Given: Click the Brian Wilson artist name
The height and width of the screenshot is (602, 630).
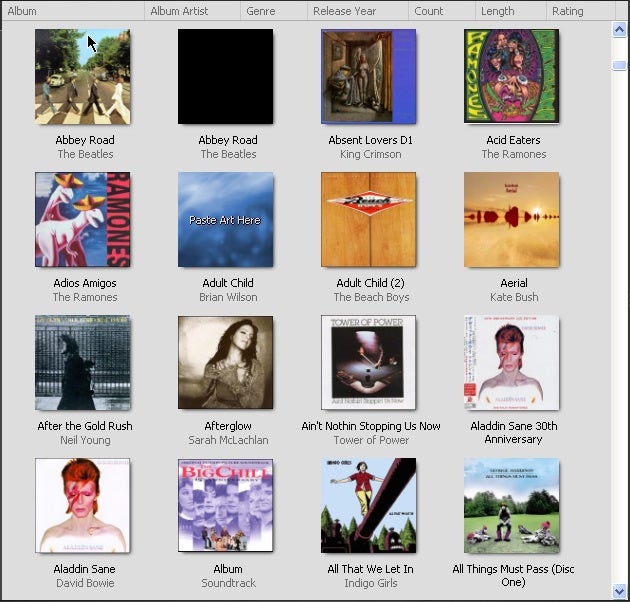Looking at the screenshot, I should click(228, 297).
